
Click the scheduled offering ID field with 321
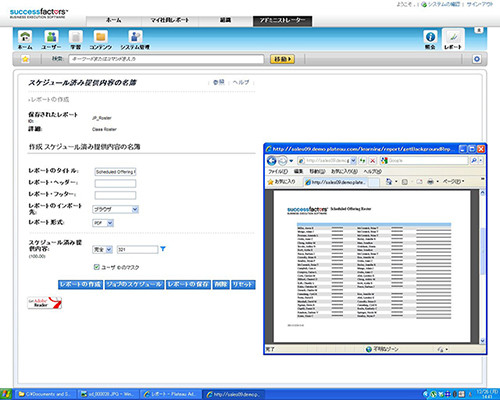tap(138, 249)
